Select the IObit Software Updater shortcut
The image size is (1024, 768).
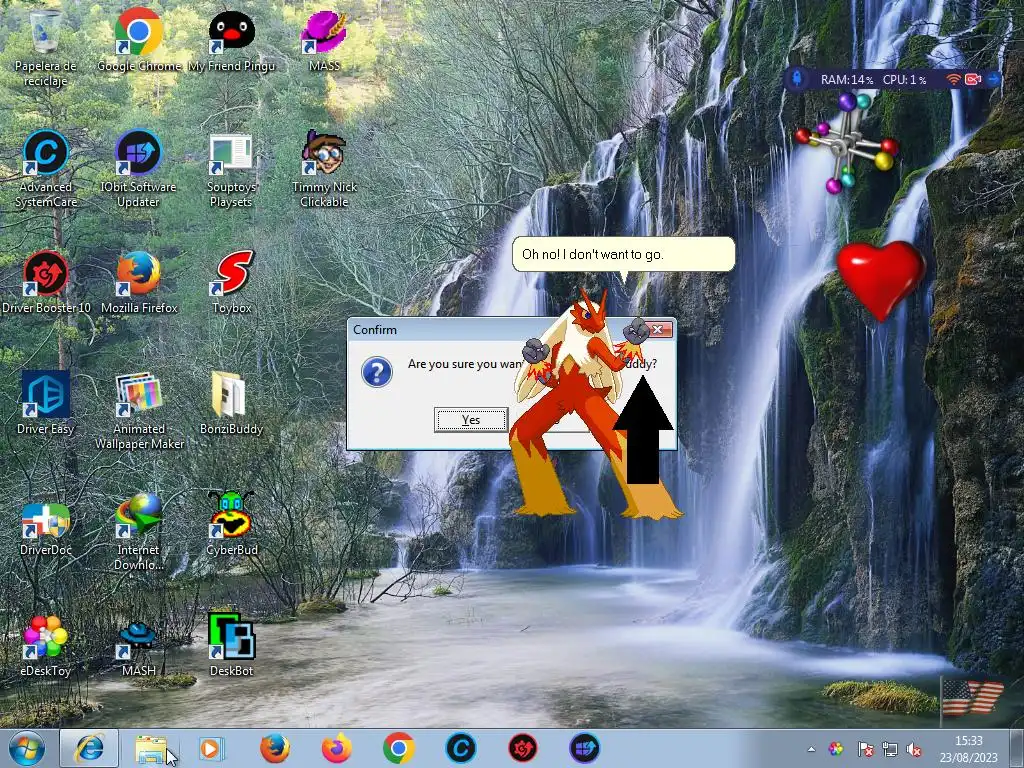pyautogui.click(x=138, y=168)
